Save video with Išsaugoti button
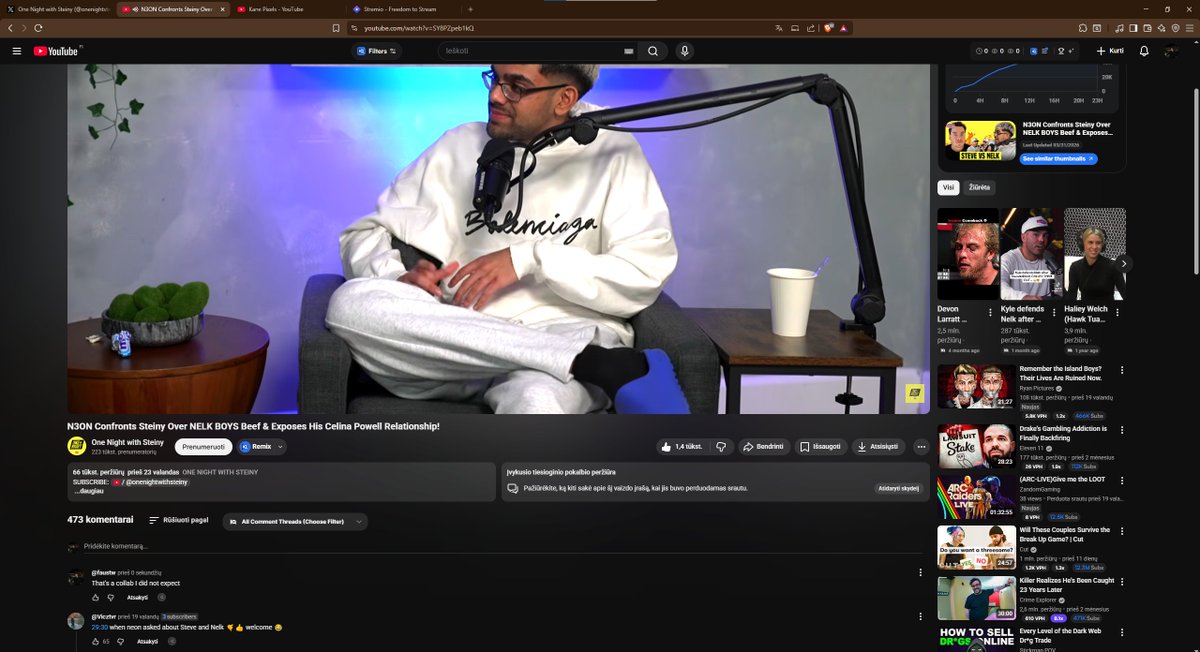 [x=821, y=447]
